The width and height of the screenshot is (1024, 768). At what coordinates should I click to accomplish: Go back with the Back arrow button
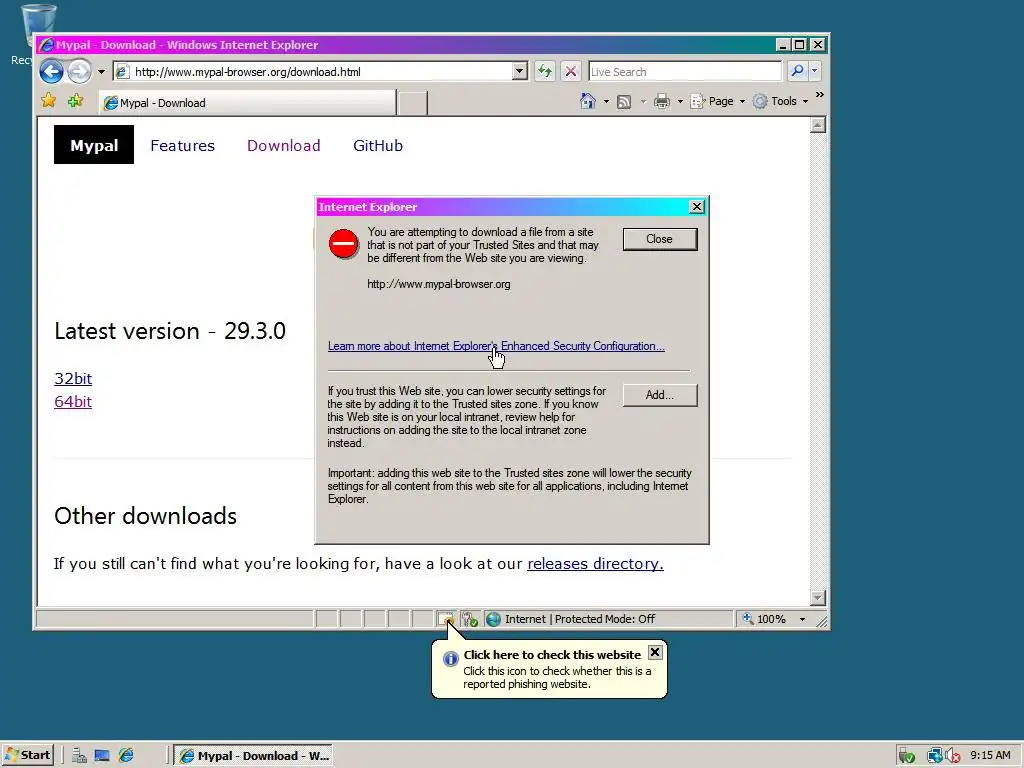click(x=52, y=71)
